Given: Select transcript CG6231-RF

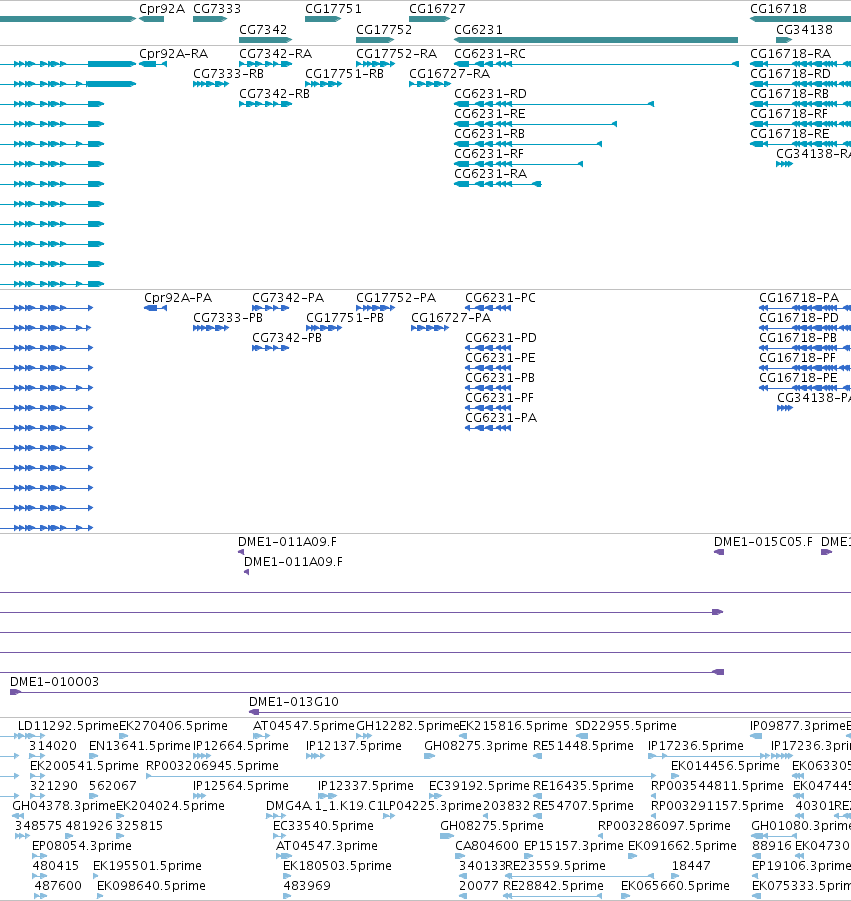Looking at the screenshot, I should 488,154.
